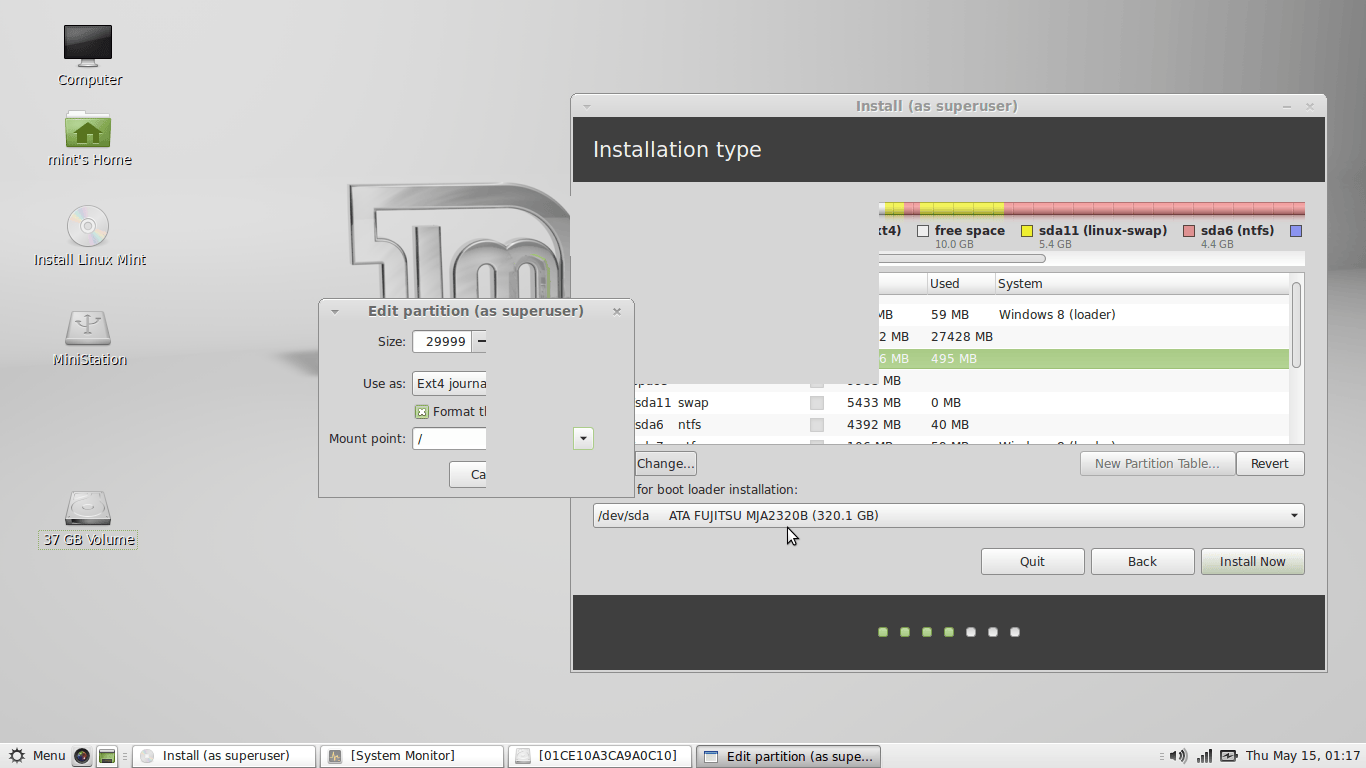
Task: Click the Install Now button
Action: pos(1252,562)
